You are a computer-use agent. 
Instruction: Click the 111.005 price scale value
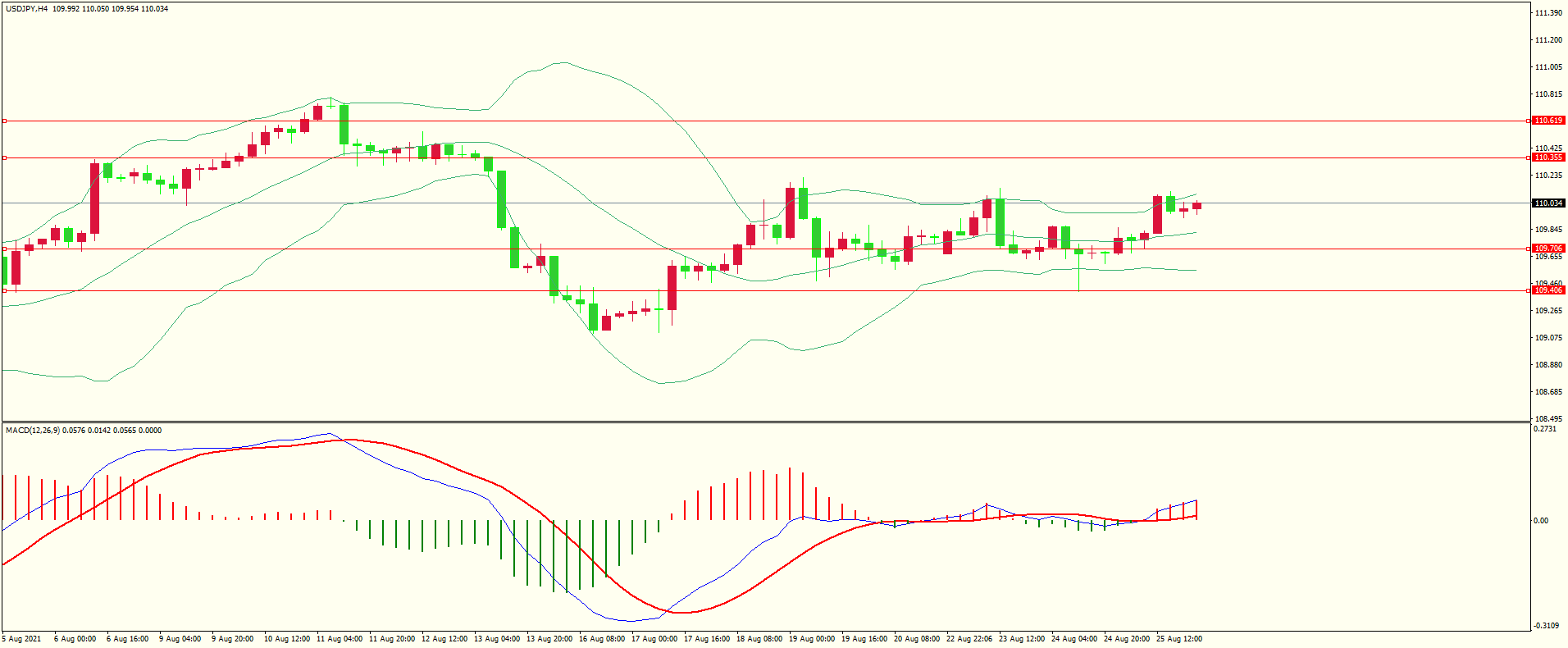click(x=1548, y=67)
